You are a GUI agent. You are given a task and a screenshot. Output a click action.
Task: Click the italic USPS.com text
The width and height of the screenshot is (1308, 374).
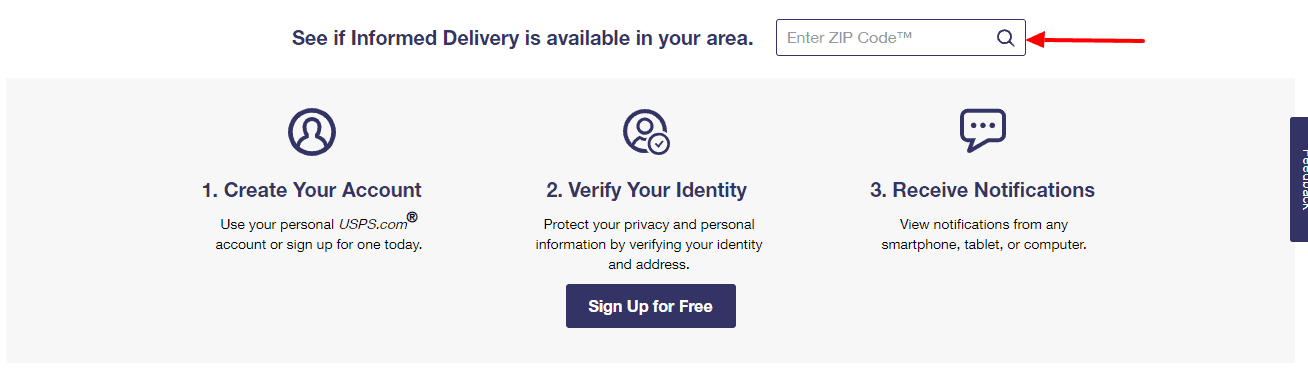[x=371, y=224]
